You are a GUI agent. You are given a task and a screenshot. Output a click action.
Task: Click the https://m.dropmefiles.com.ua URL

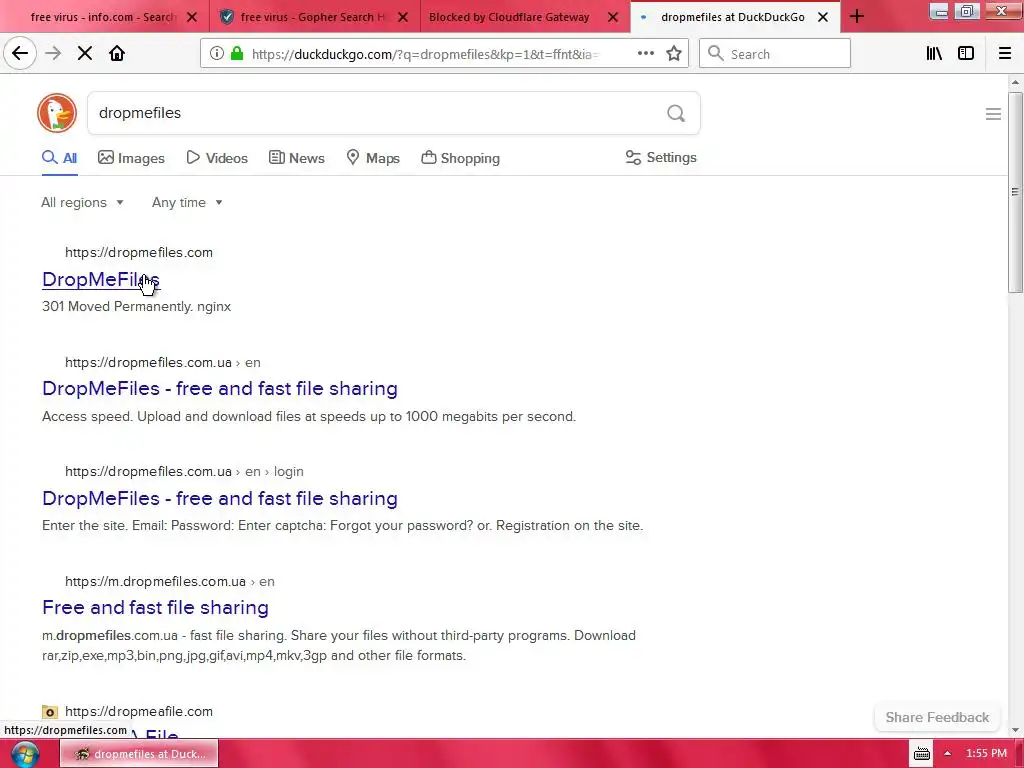pos(155,581)
